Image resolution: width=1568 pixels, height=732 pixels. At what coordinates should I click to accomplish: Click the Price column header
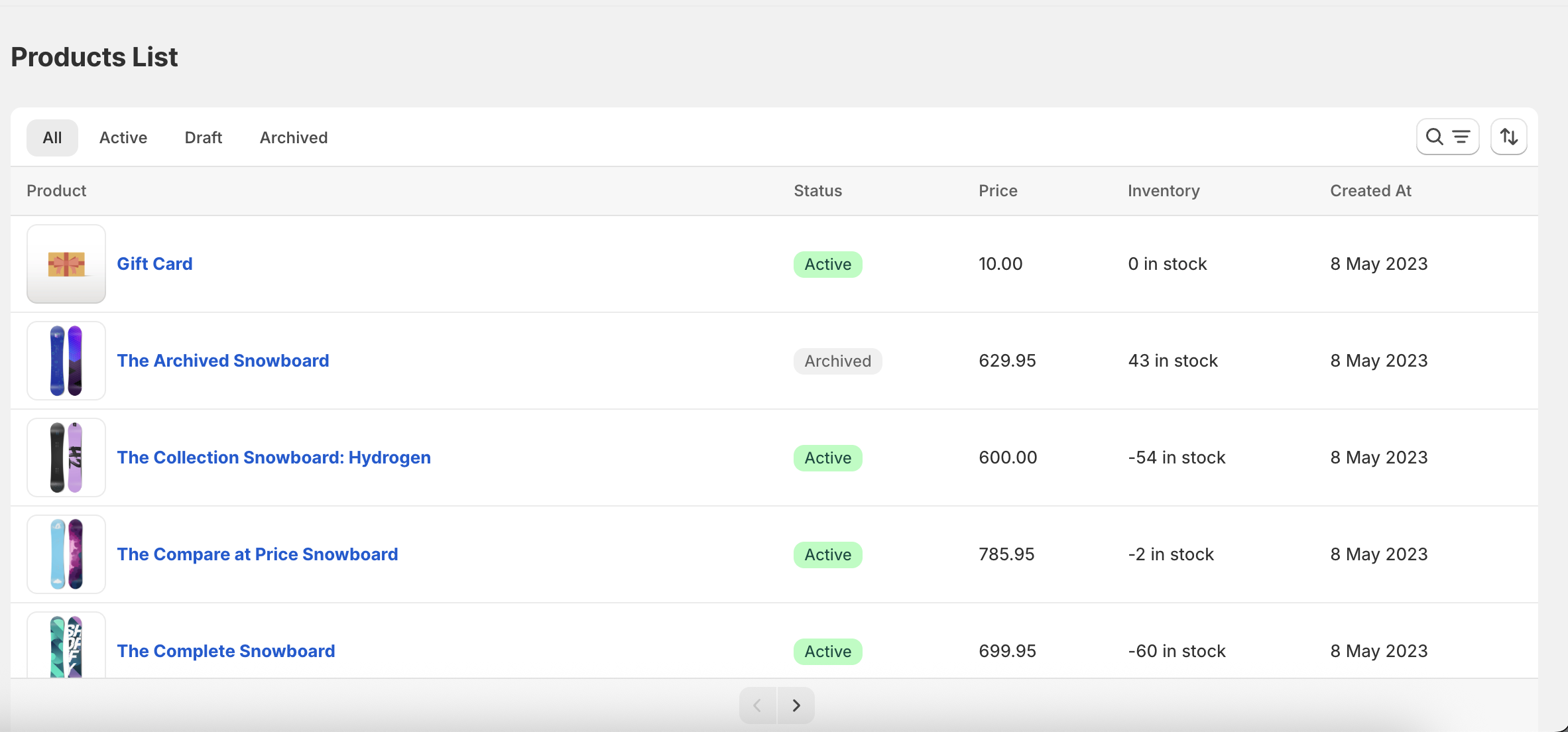click(x=998, y=191)
